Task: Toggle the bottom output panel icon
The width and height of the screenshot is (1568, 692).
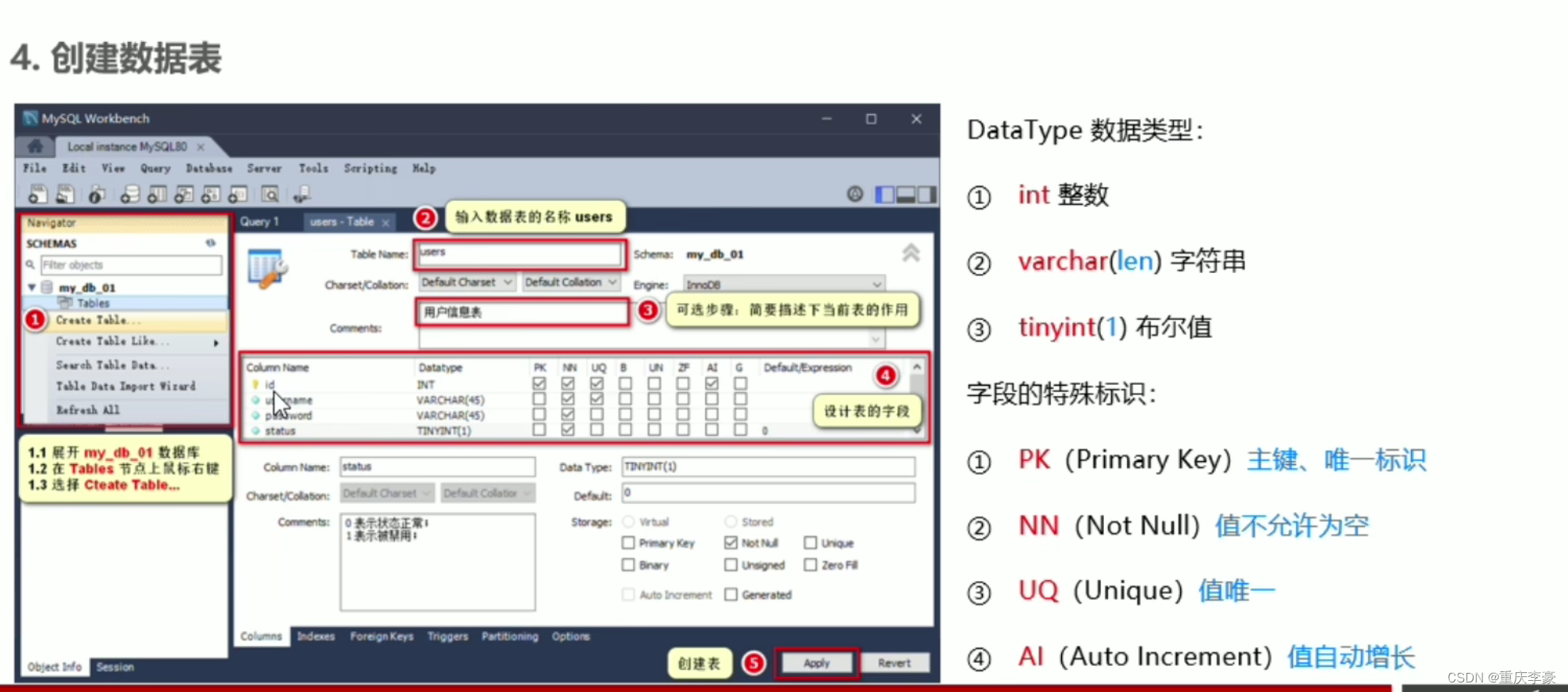Action: [x=906, y=194]
